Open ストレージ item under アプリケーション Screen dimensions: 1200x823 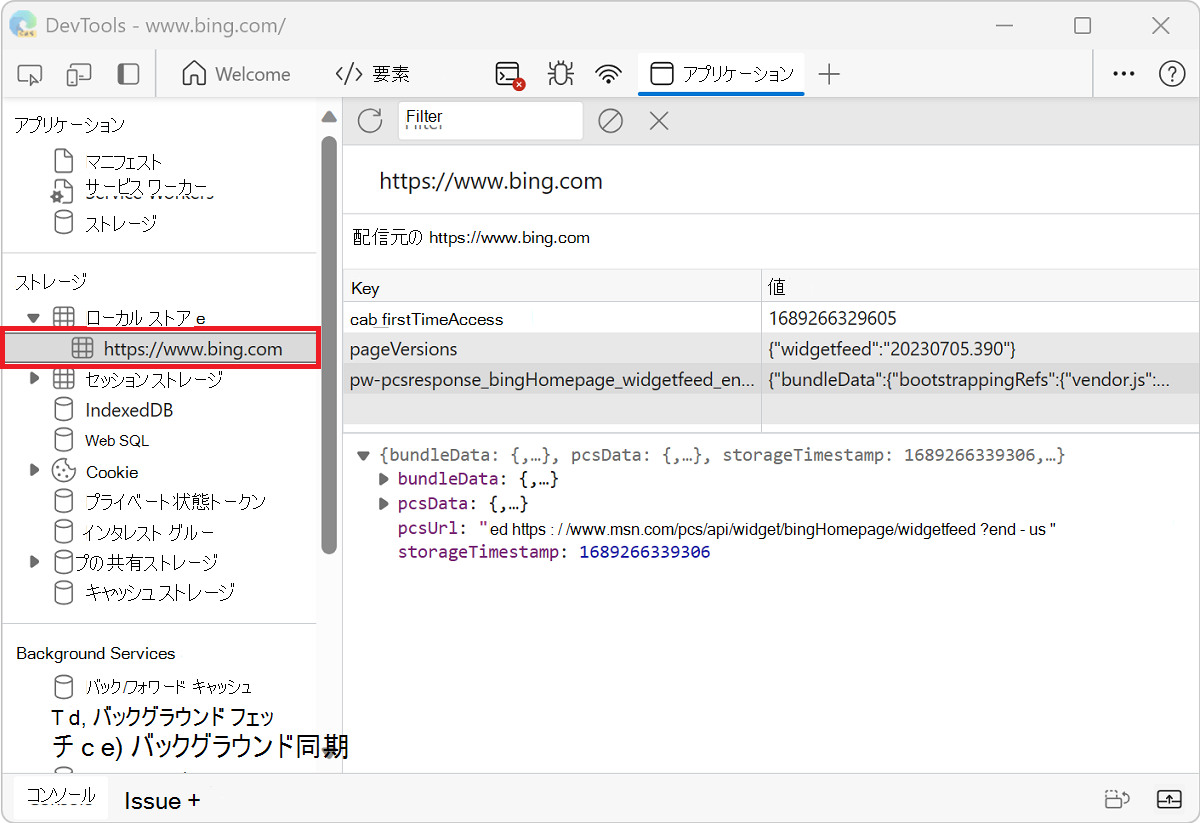tap(120, 223)
